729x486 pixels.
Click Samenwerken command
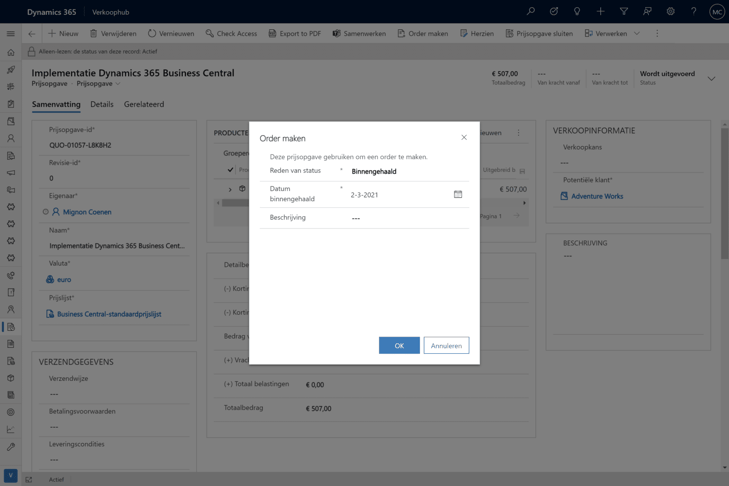359,33
